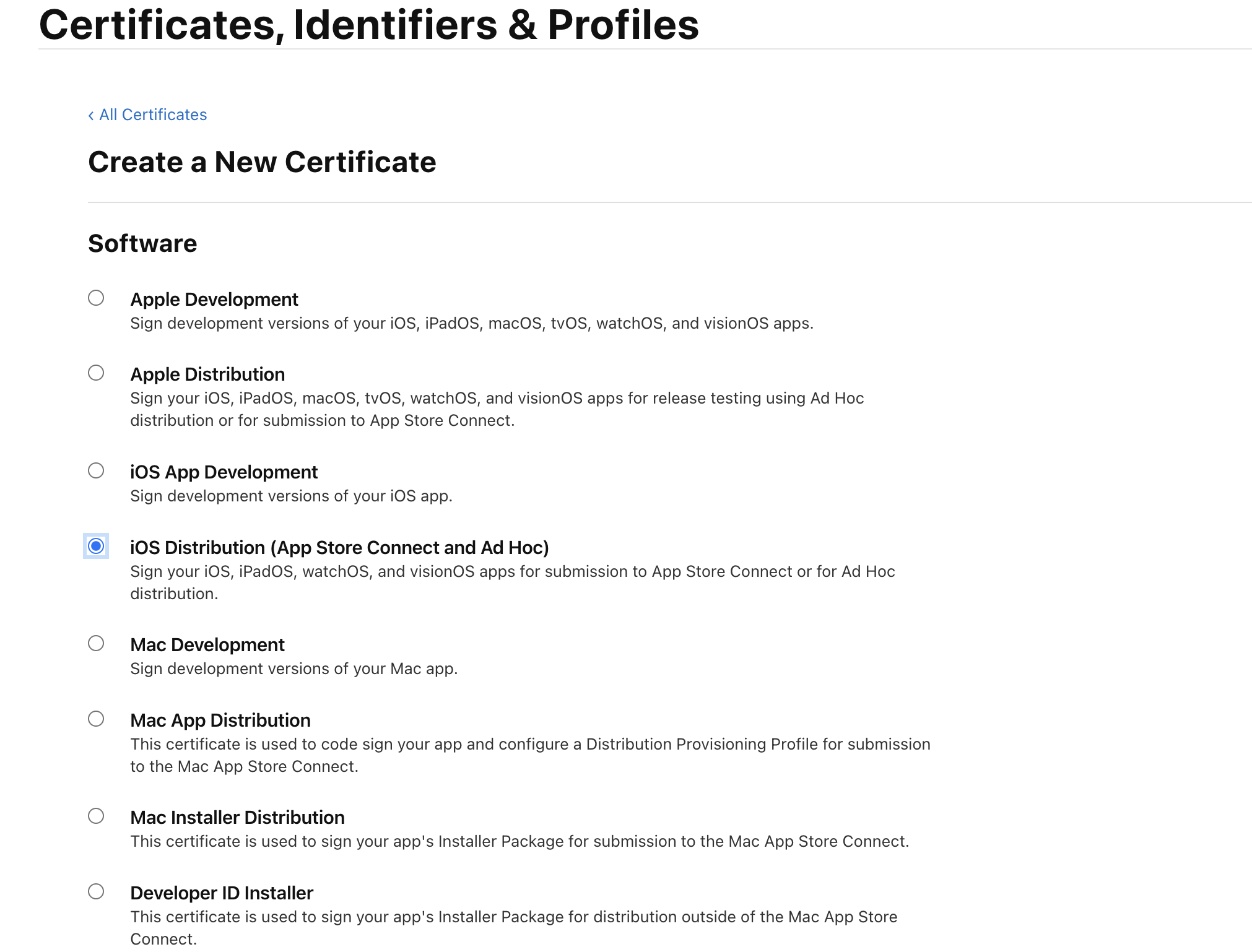Click the 'Apple Development' option title

pyautogui.click(x=214, y=300)
